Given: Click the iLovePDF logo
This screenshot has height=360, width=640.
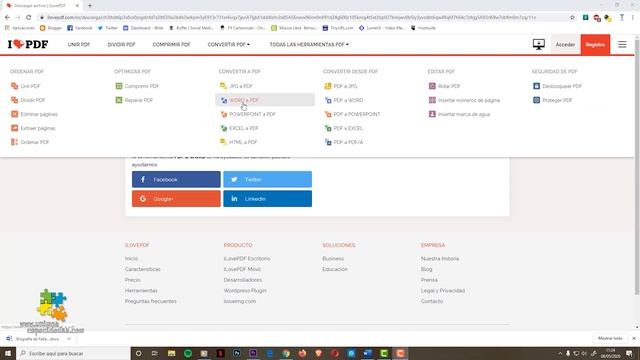Looking at the screenshot, I should click(28, 44).
